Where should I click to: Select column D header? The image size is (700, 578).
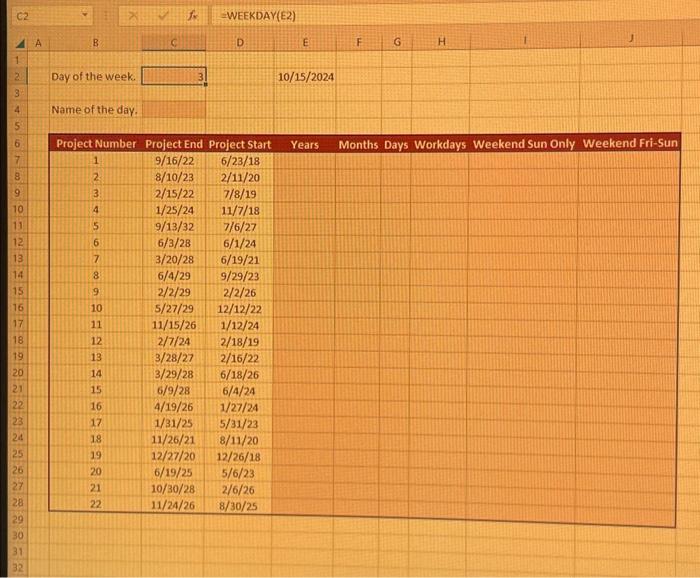click(x=240, y=42)
